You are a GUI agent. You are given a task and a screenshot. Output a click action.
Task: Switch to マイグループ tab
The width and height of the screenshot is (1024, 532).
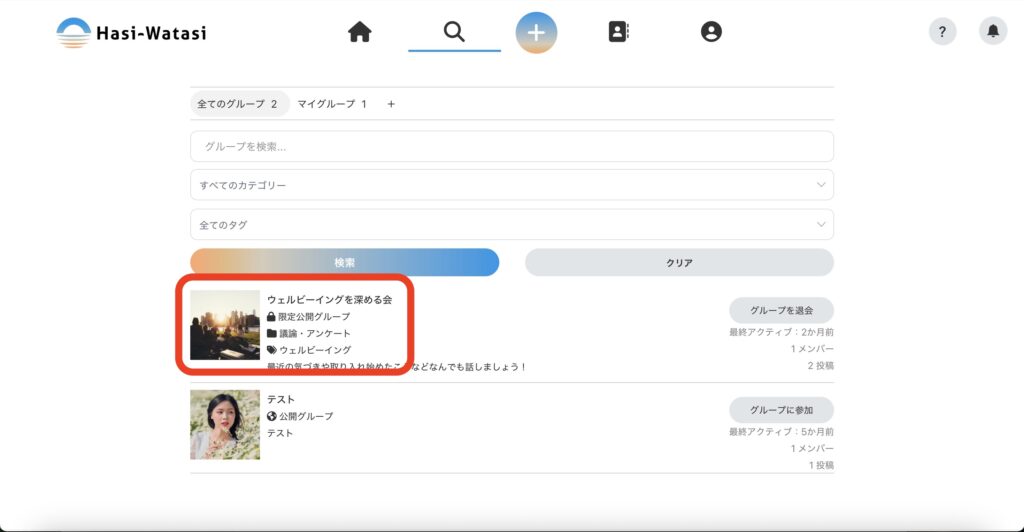click(332, 104)
